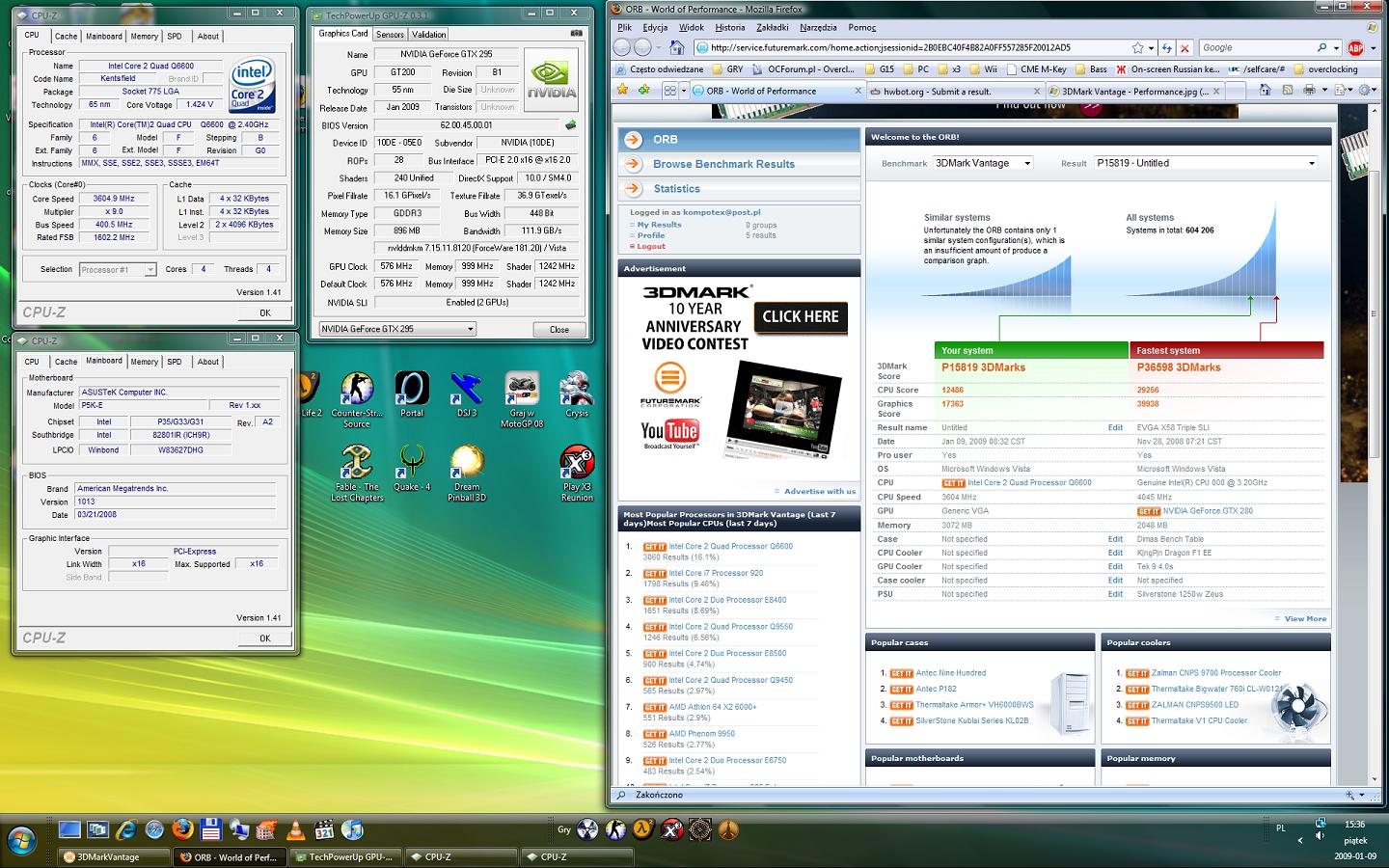Click the BIOS save chip icon in GPU-Z

(571, 125)
